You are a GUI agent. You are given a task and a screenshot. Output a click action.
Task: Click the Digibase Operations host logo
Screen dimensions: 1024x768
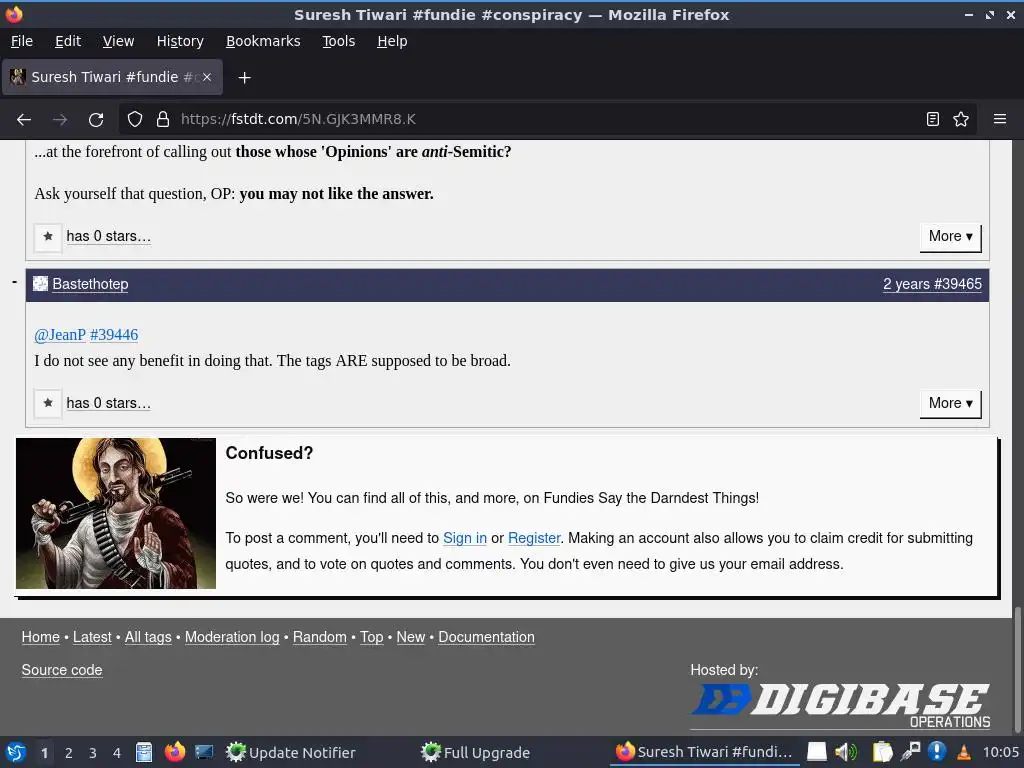[840, 705]
